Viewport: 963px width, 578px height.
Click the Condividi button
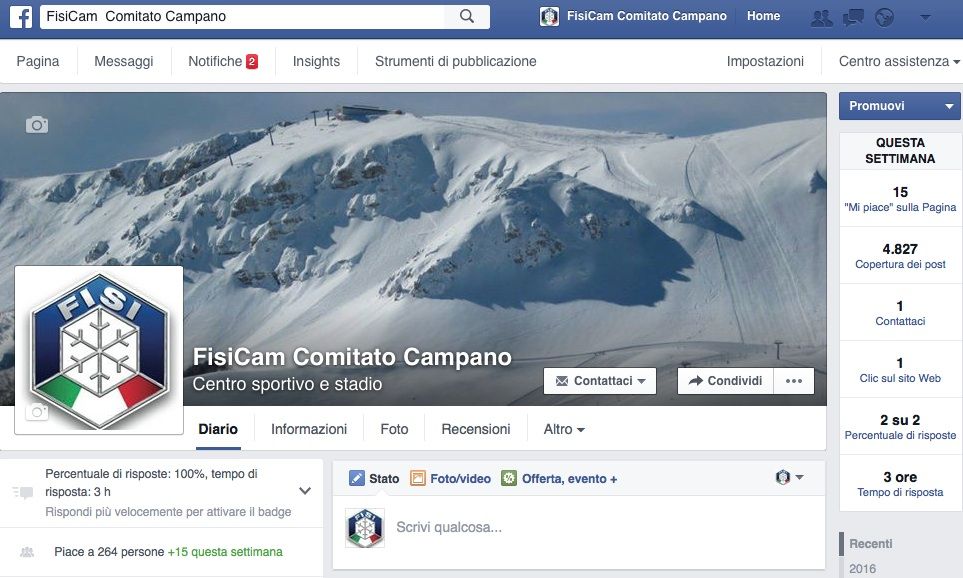(726, 381)
